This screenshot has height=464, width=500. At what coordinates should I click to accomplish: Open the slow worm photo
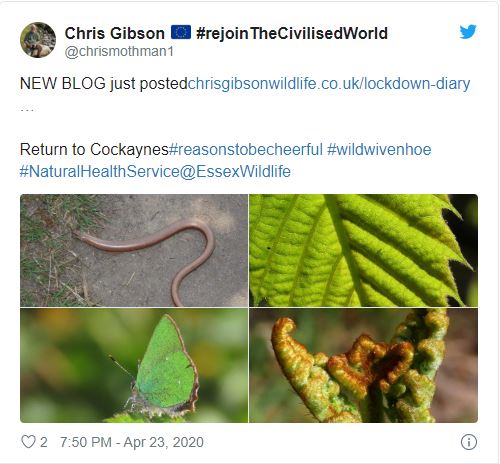click(x=134, y=250)
